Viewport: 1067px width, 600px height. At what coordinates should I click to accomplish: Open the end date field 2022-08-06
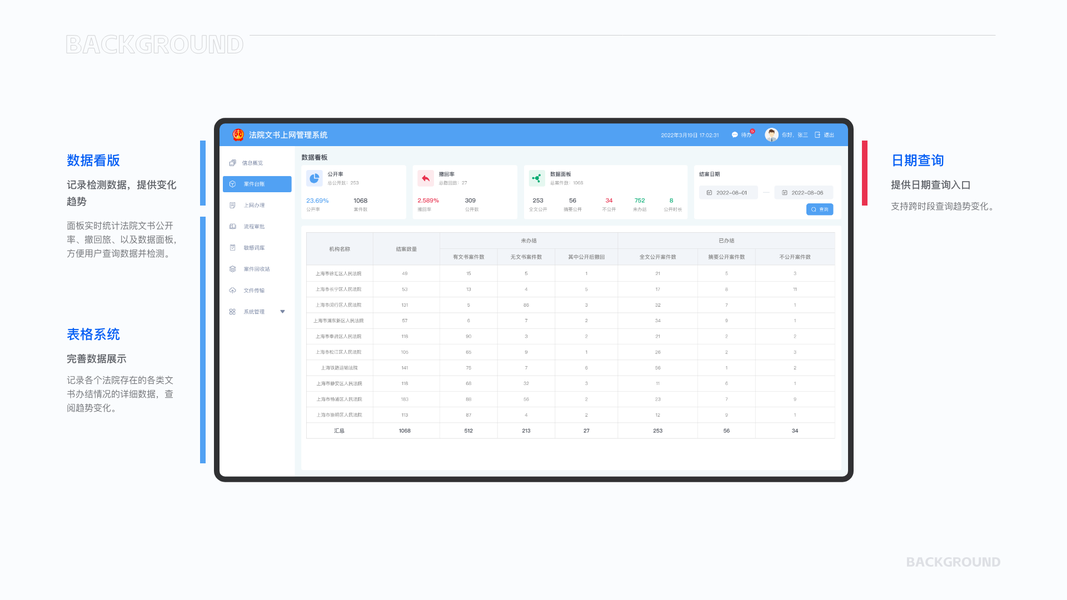pos(804,193)
